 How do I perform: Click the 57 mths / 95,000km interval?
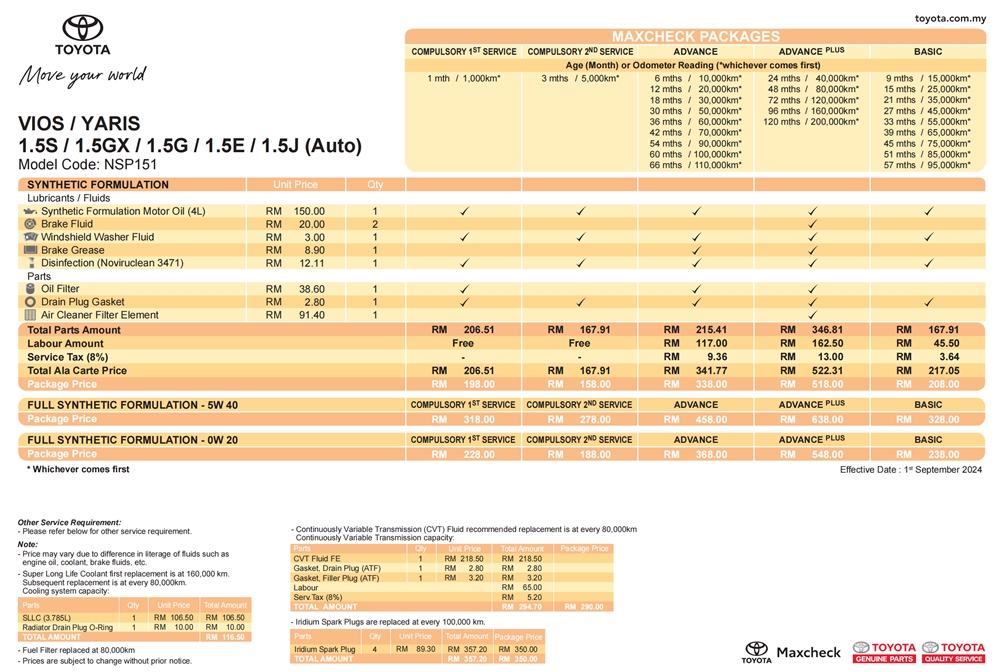pyautogui.click(x=927, y=165)
